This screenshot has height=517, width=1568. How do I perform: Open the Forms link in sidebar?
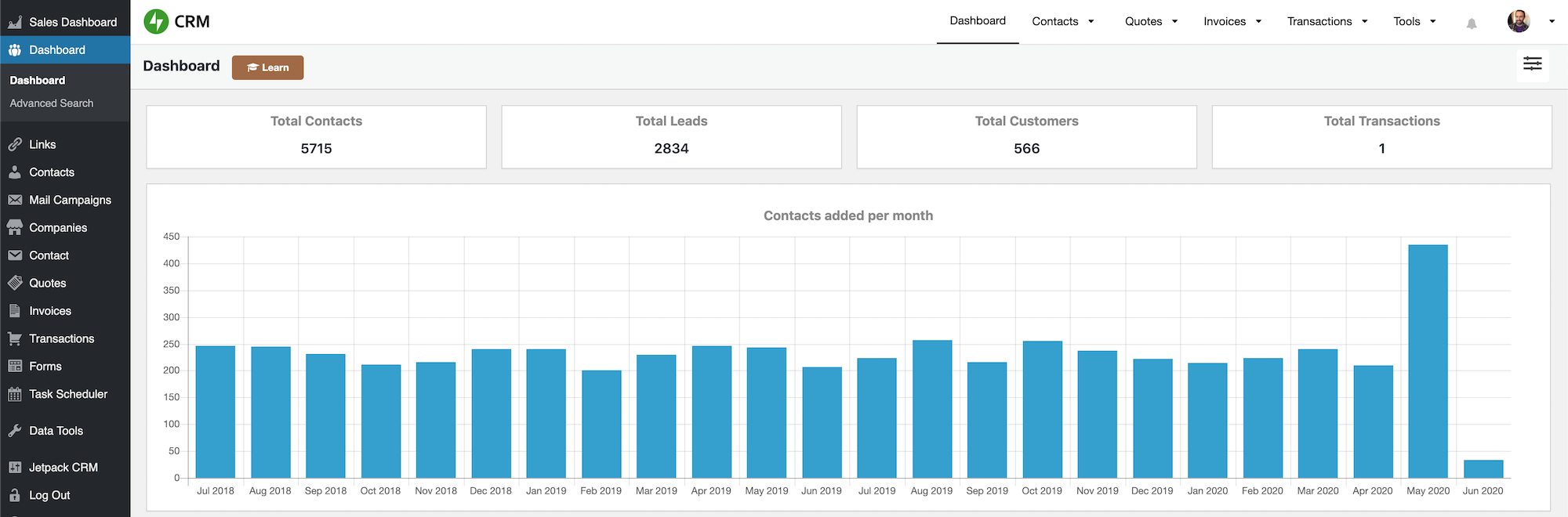coord(45,367)
